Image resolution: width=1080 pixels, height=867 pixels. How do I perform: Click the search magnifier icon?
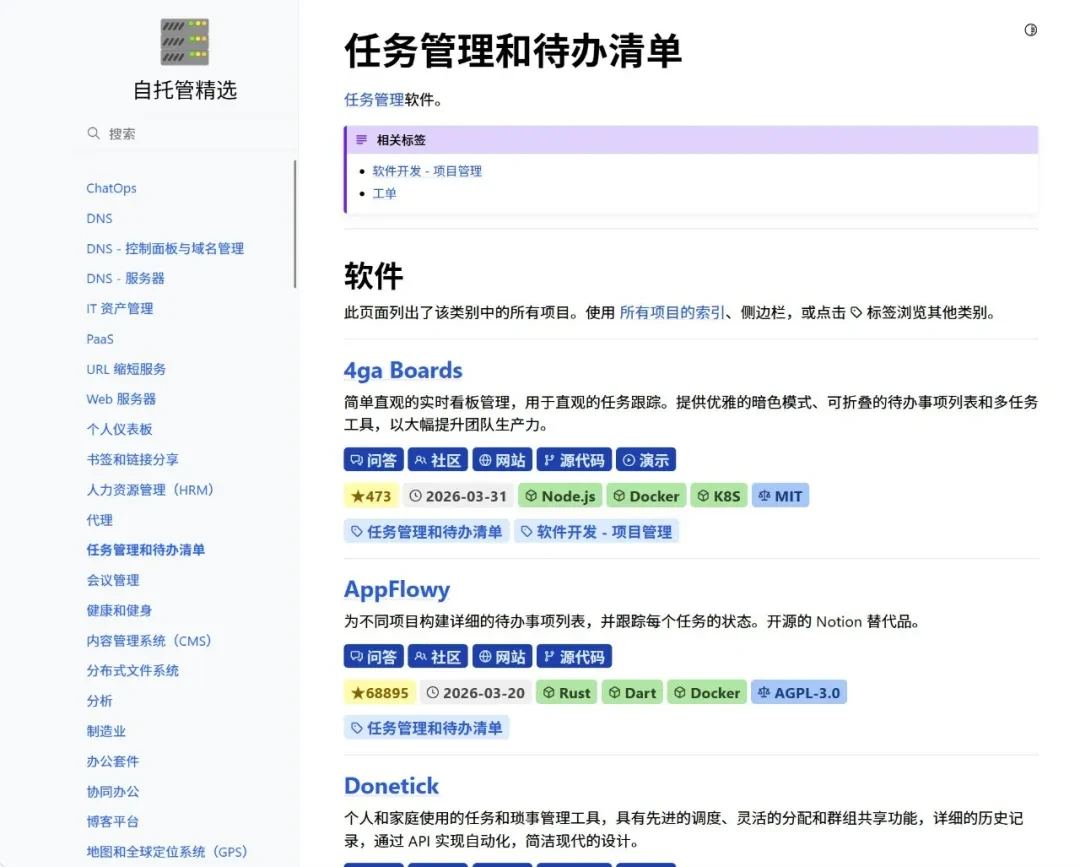point(94,133)
